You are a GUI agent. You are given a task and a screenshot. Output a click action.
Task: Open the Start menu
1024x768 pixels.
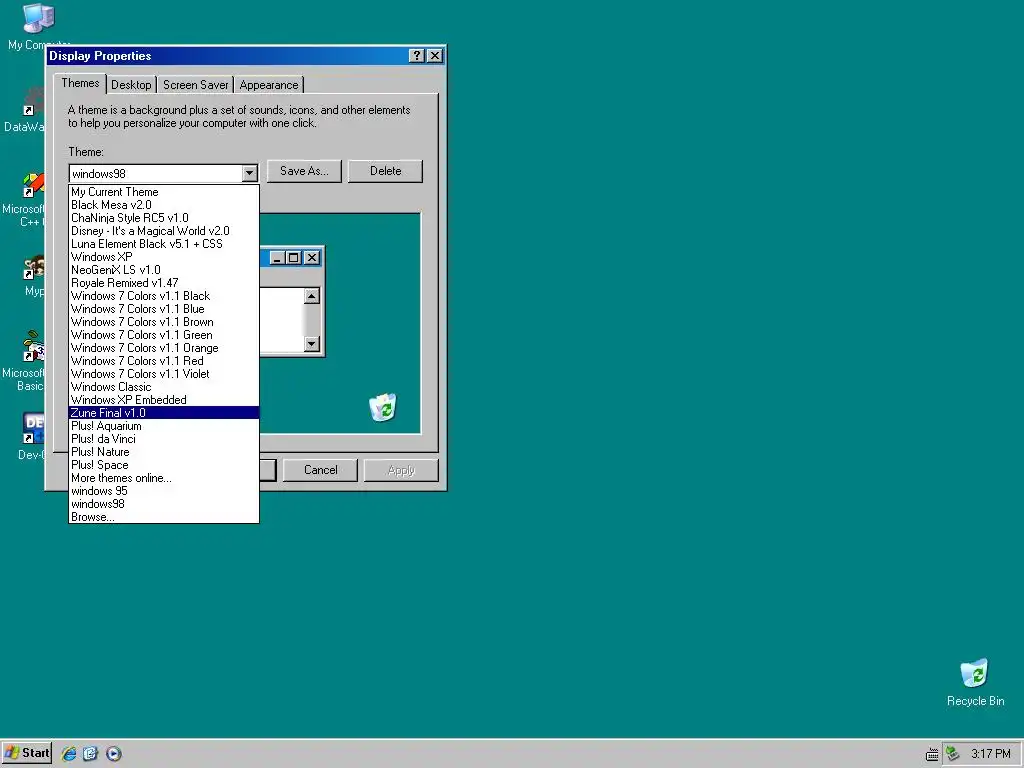[26, 753]
